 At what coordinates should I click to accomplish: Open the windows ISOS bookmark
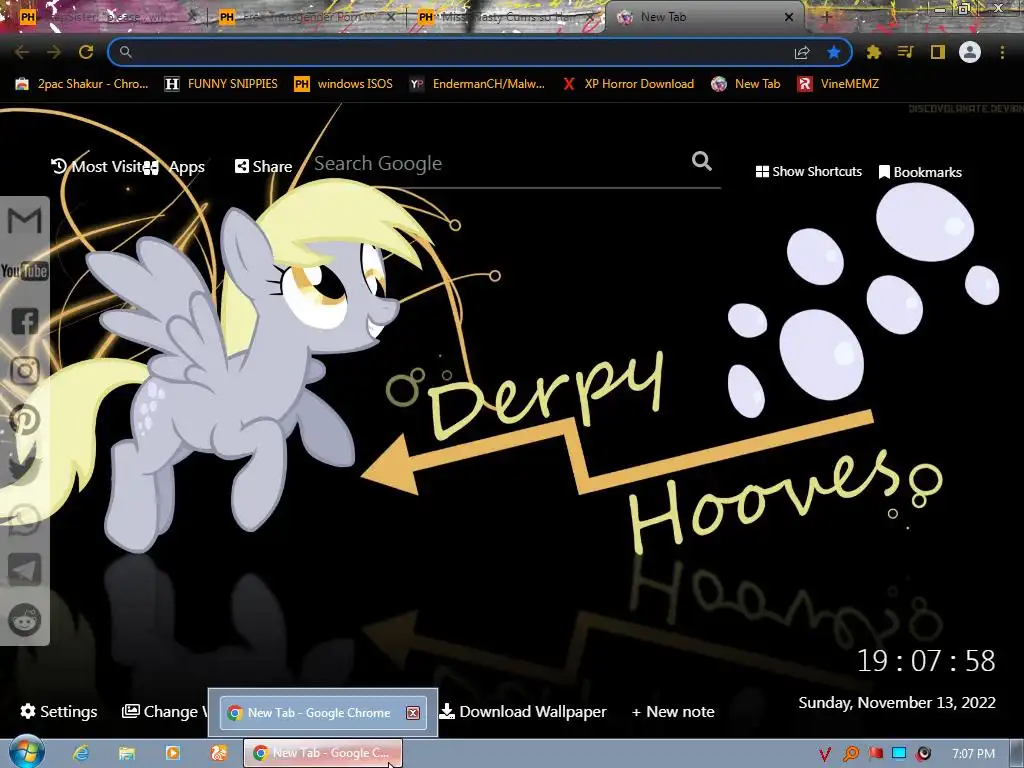[344, 84]
